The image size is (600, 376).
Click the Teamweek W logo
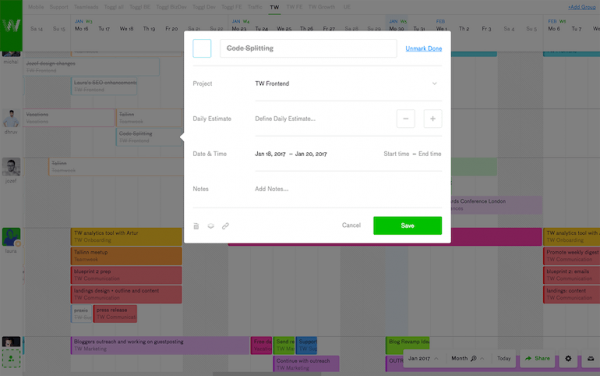tap(11, 25)
